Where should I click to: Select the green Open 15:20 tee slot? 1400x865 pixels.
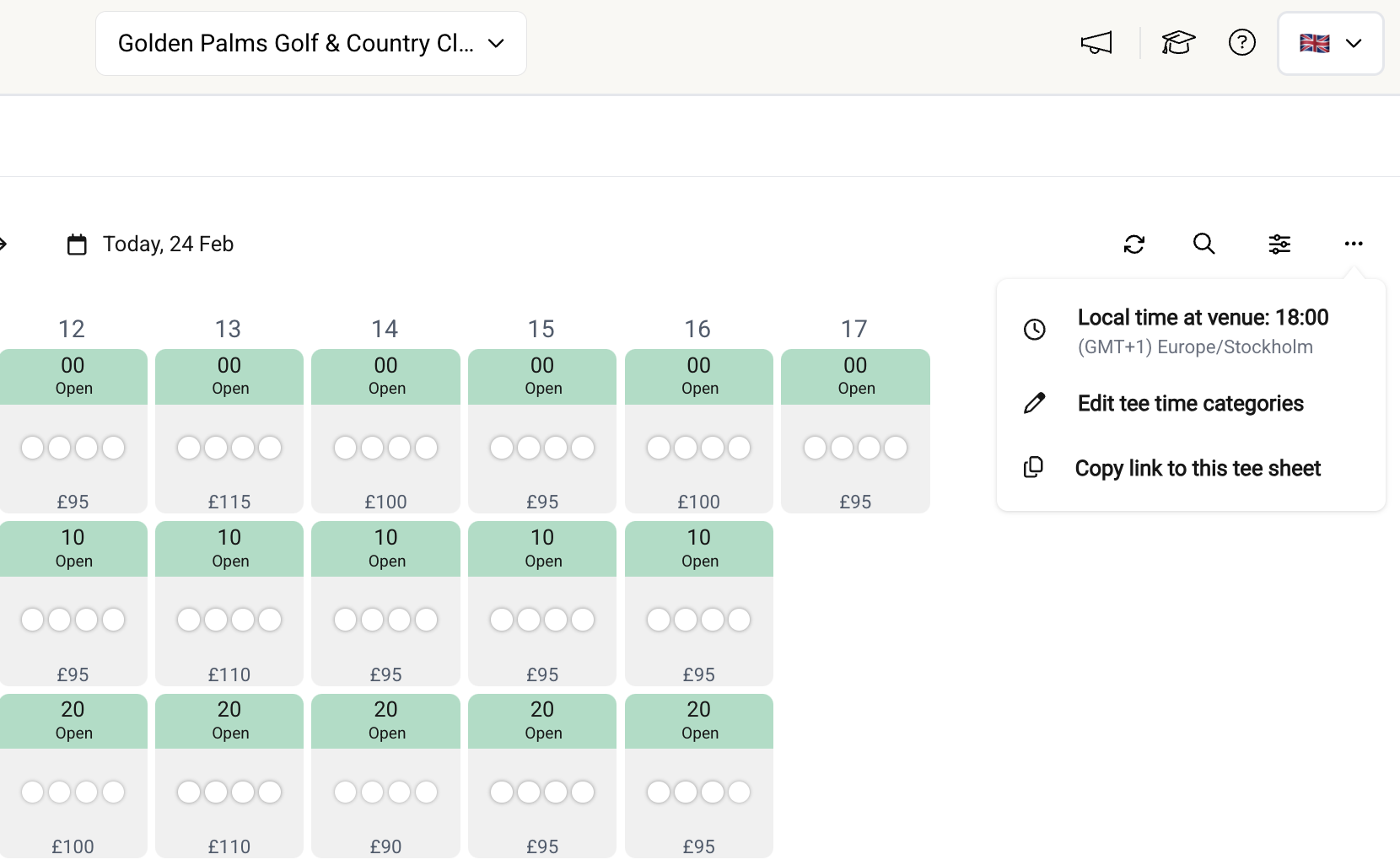click(x=542, y=721)
